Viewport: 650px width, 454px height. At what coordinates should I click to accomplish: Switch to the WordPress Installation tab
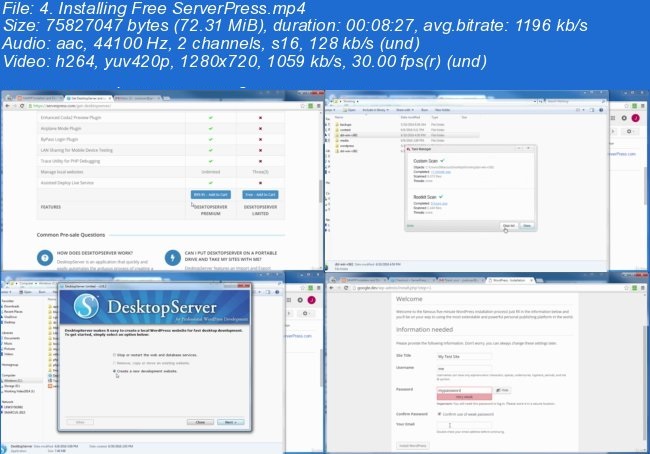(x=508, y=281)
